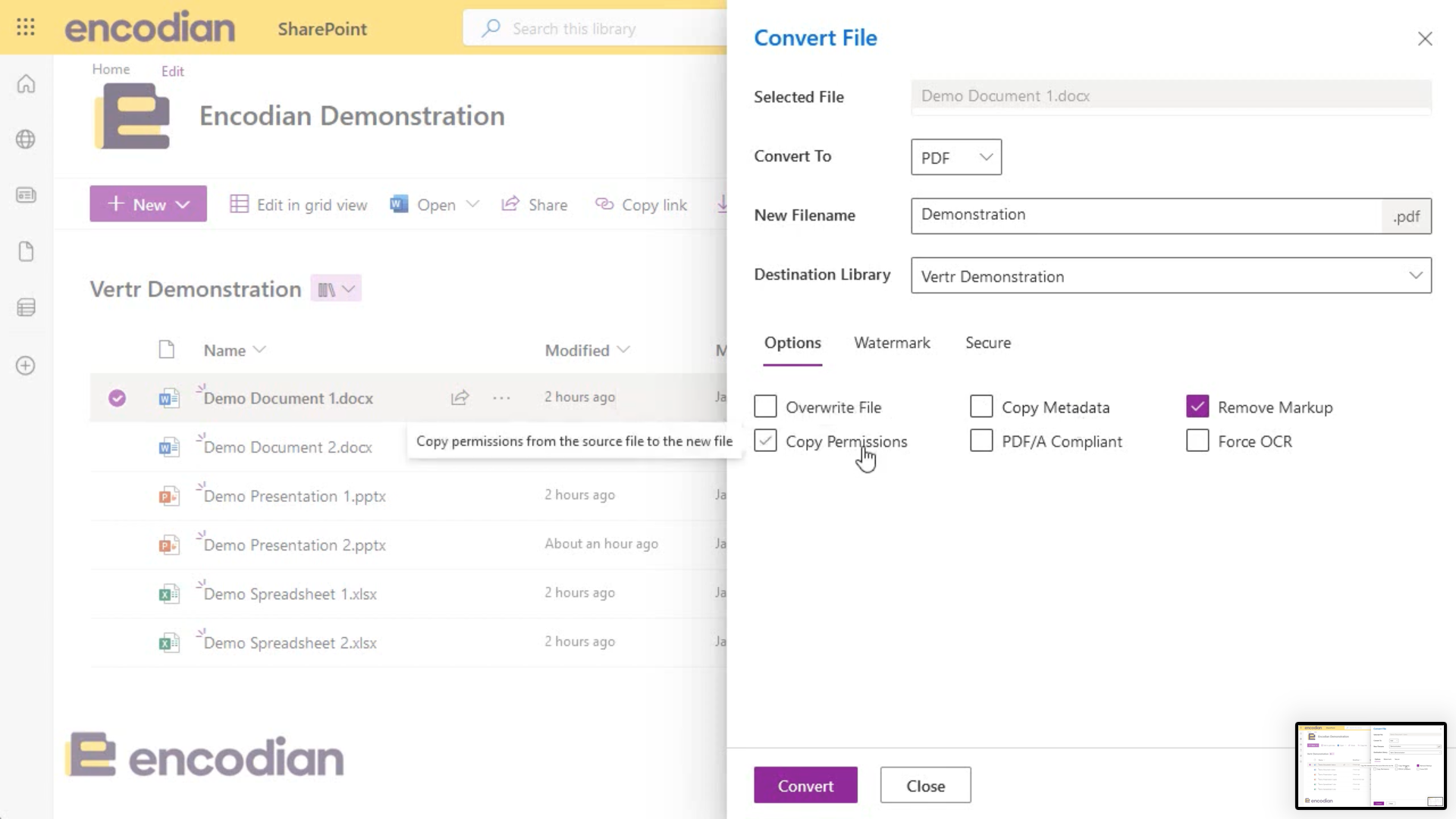Image resolution: width=1456 pixels, height=819 pixels.
Task: Switch to the Options tab
Action: pyautogui.click(x=792, y=343)
